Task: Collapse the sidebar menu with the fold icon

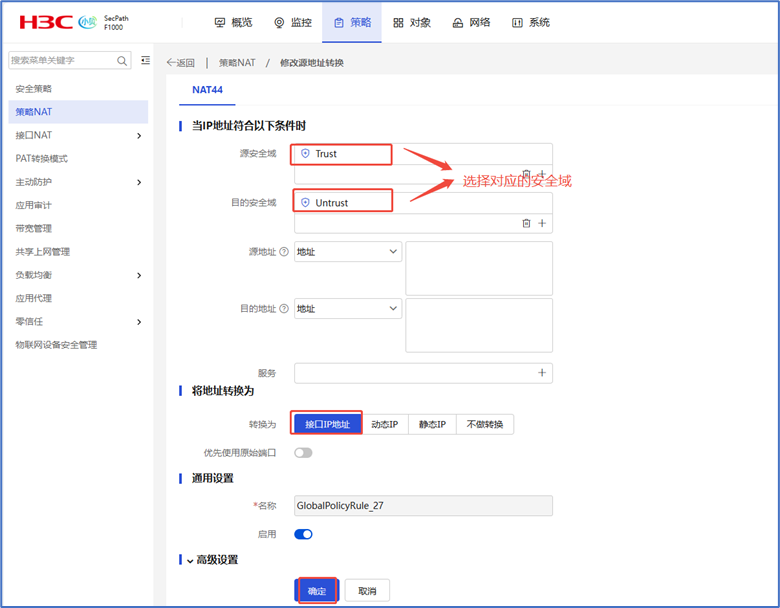Action: coord(145,60)
